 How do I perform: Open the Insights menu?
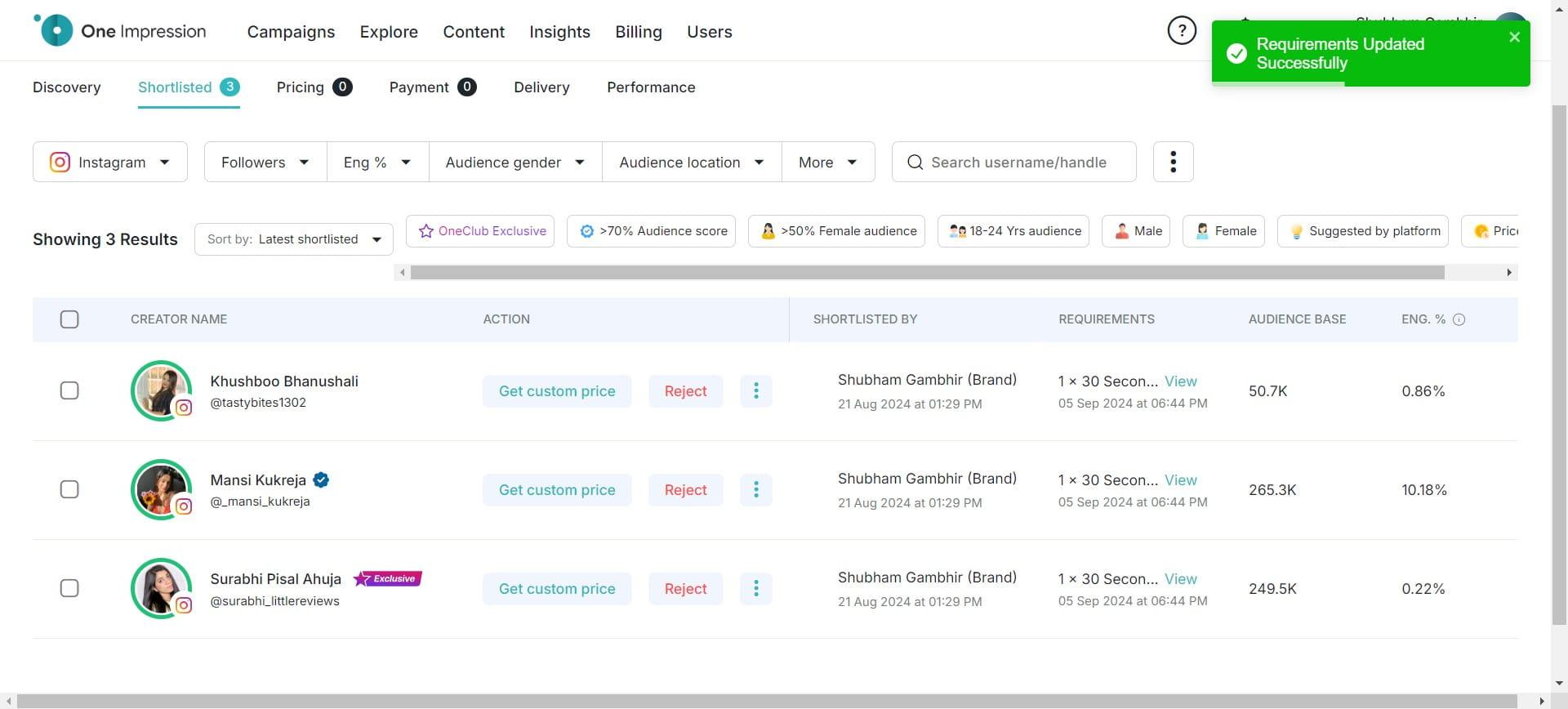559,32
